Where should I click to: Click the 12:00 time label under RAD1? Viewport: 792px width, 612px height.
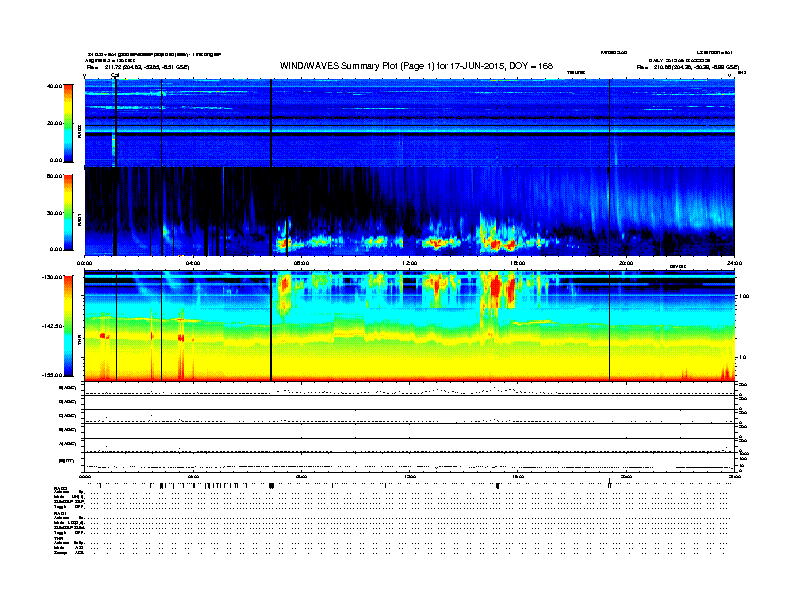coord(410,263)
